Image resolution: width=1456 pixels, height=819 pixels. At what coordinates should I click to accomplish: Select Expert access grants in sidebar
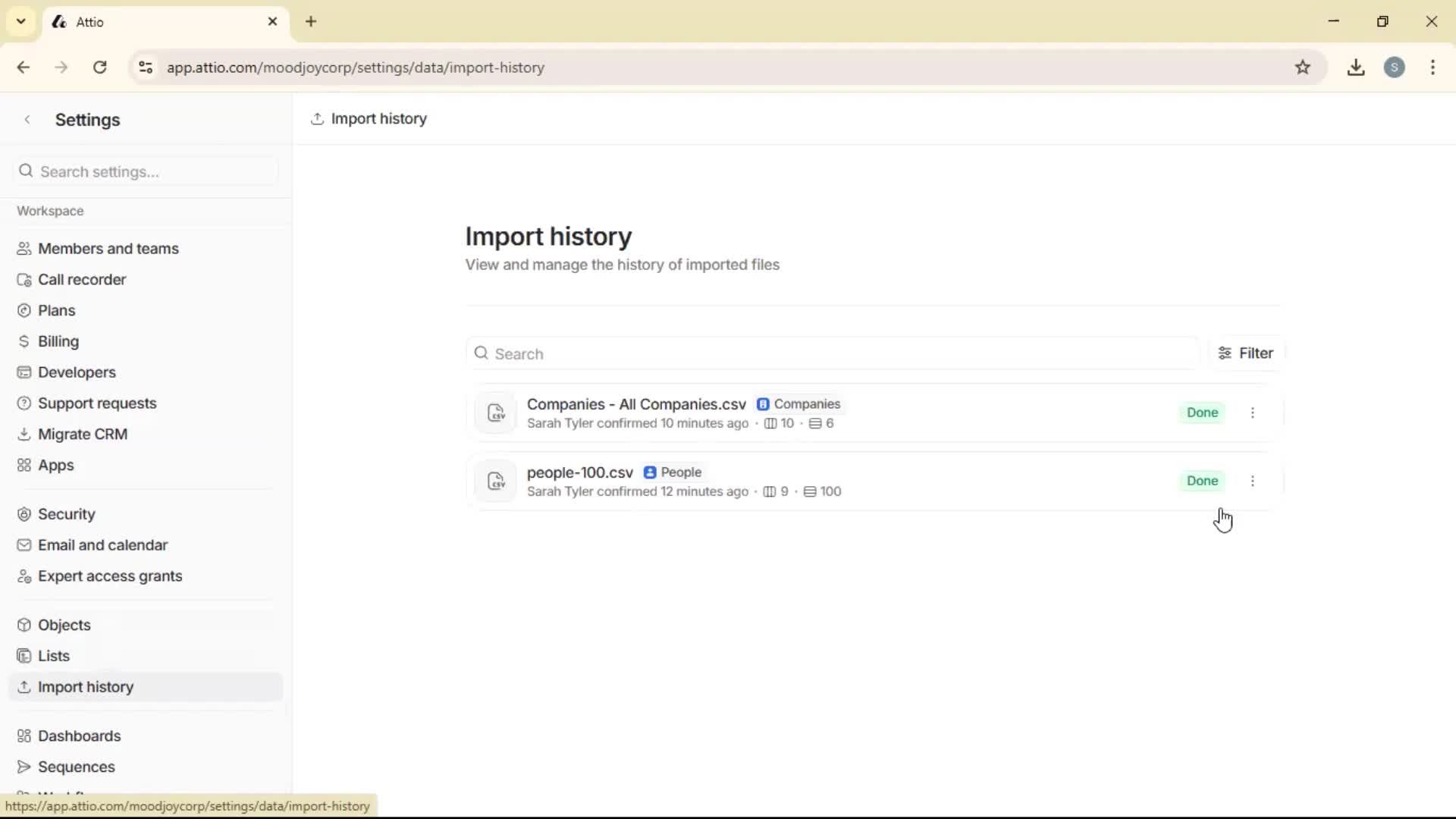111,576
